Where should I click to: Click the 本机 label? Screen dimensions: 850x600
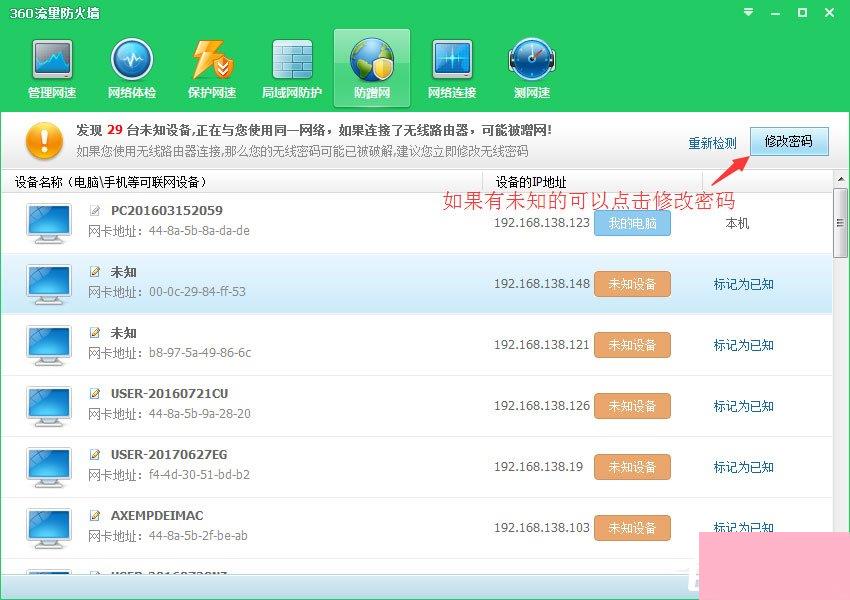737,223
